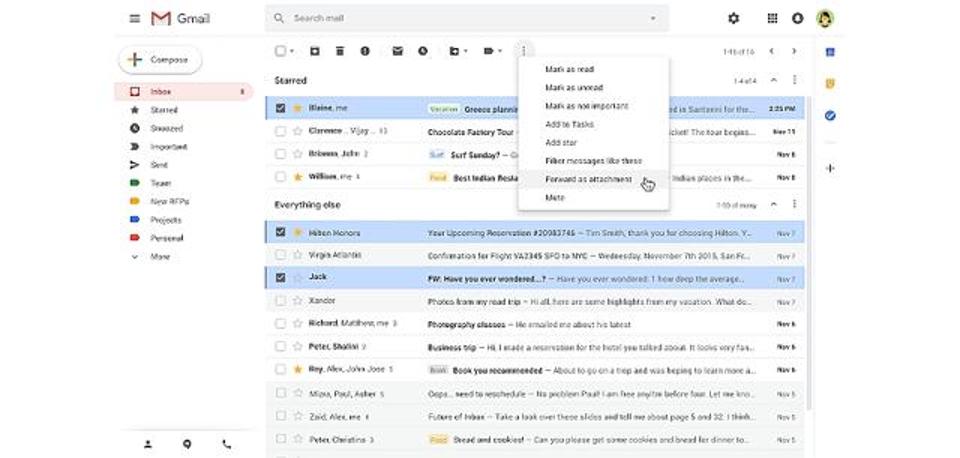Viewport: 960px width, 458px height.
Task: Open main menu hamburger icon
Action: (x=135, y=18)
